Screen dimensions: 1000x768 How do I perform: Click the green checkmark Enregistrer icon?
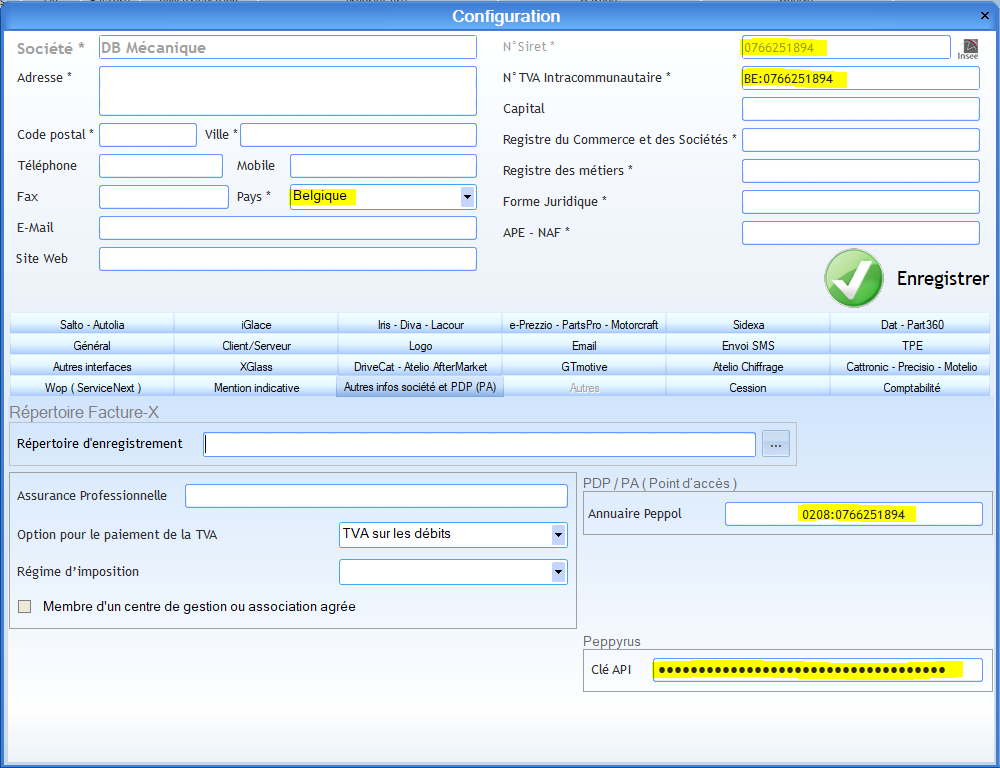point(853,278)
